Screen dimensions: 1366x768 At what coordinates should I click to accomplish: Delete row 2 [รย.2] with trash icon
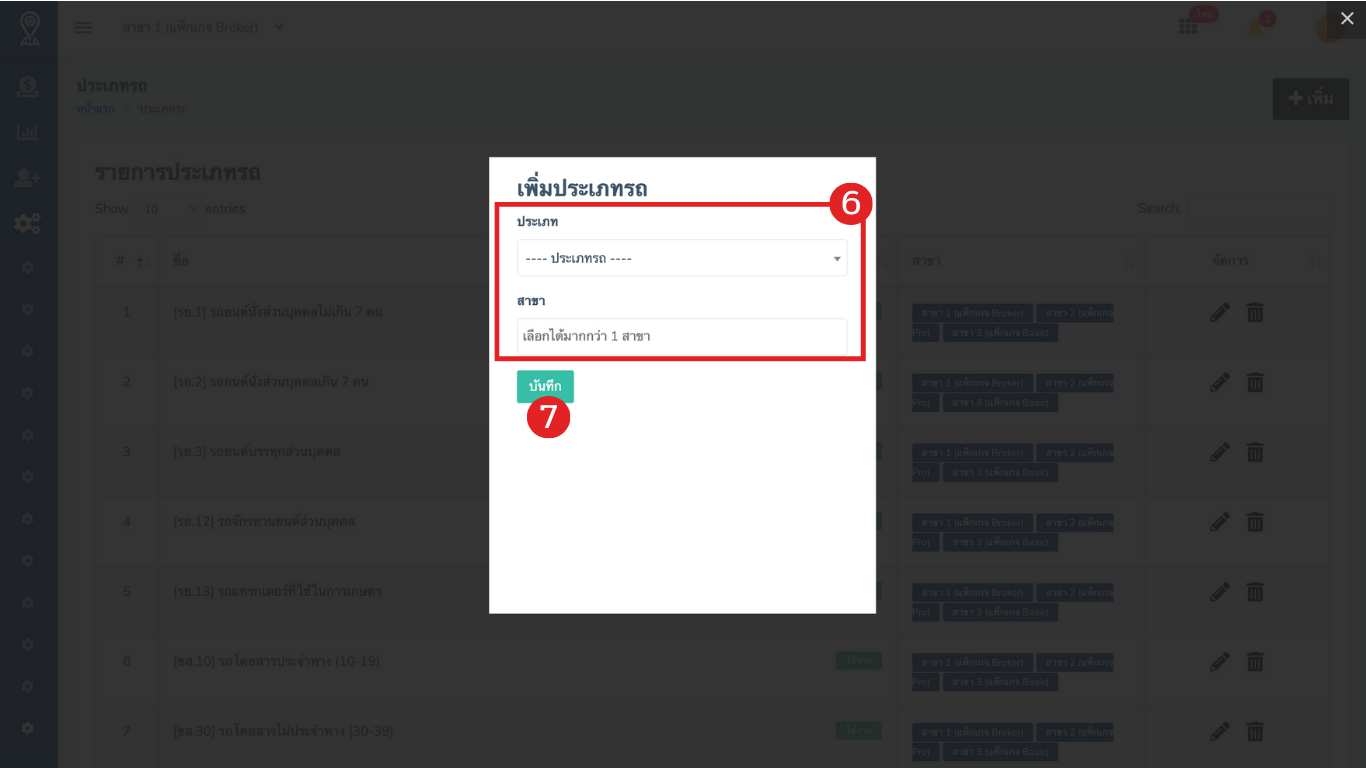(x=1255, y=382)
